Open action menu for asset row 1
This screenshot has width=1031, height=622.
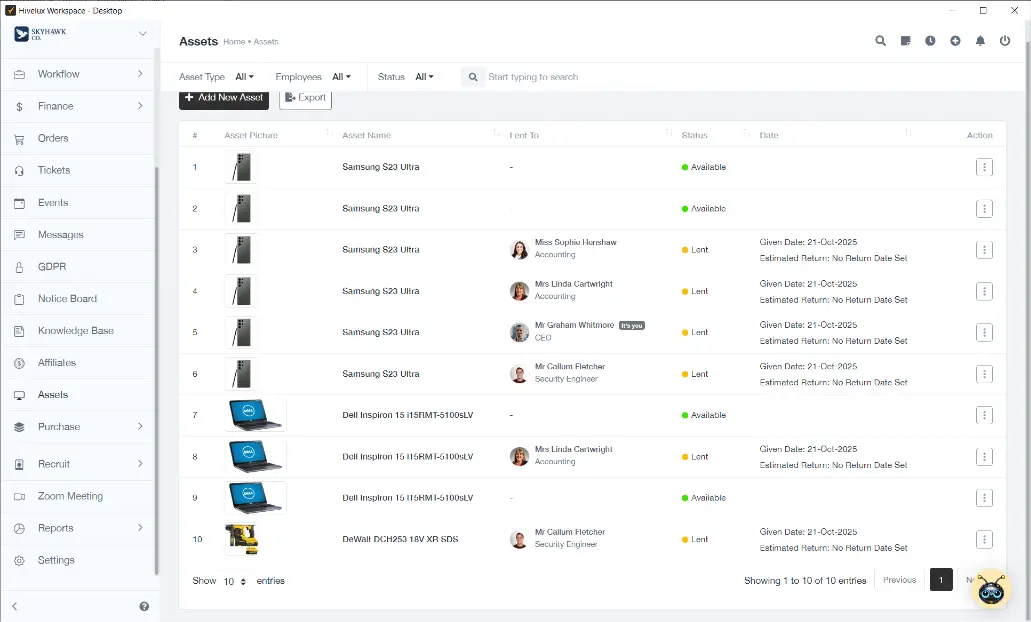pos(984,167)
